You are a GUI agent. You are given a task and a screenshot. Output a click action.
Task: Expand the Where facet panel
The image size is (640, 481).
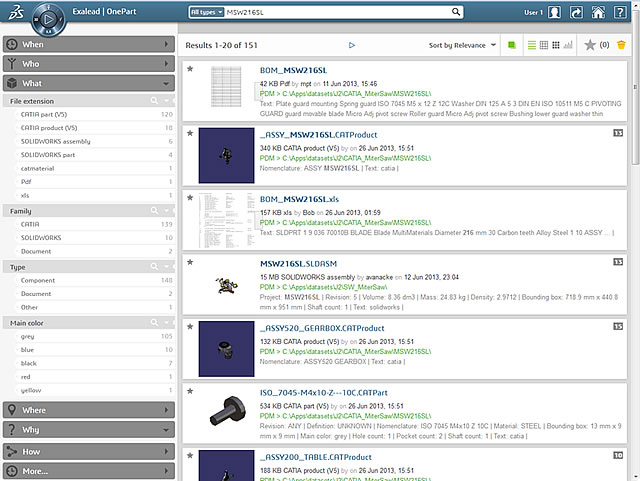click(89, 410)
